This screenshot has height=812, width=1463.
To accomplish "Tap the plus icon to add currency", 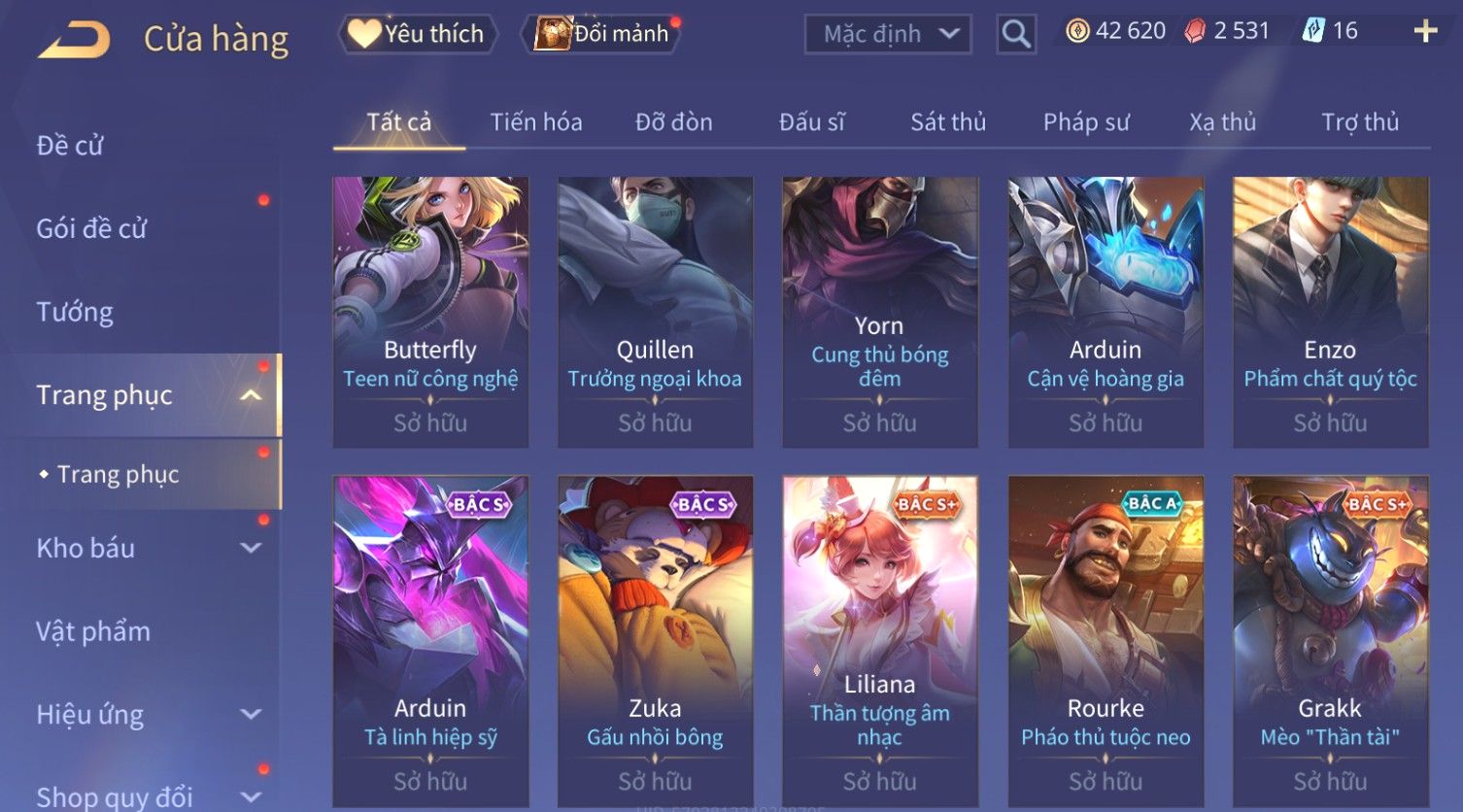I will pyautogui.click(x=1425, y=32).
